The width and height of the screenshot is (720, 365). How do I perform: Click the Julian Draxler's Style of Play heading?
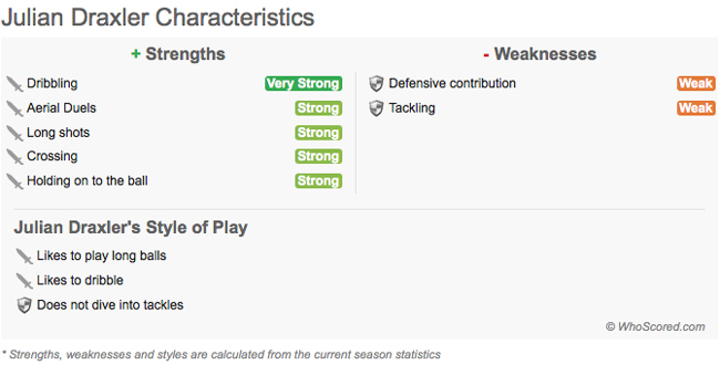pyautogui.click(x=131, y=228)
